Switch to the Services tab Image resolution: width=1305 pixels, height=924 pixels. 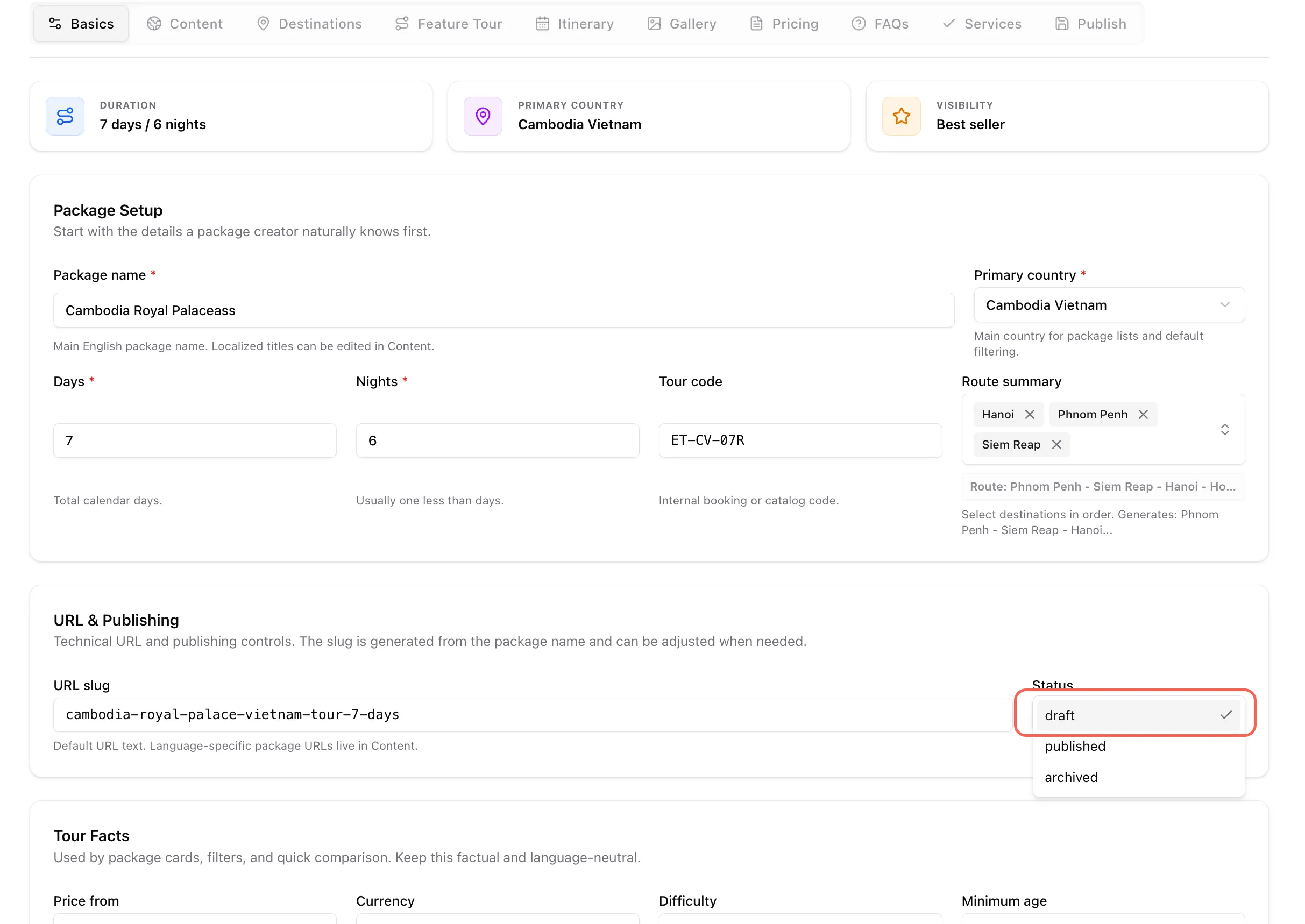(x=982, y=24)
